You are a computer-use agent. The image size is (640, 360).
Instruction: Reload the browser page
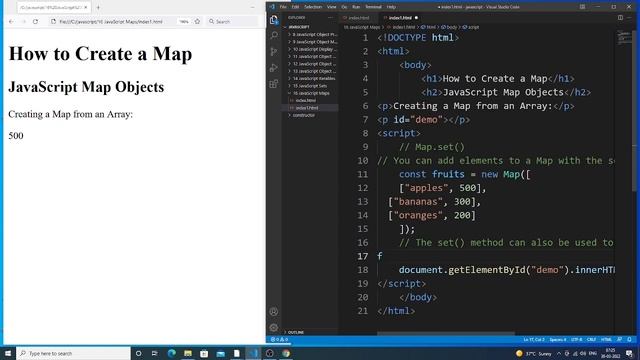click(x=36, y=21)
